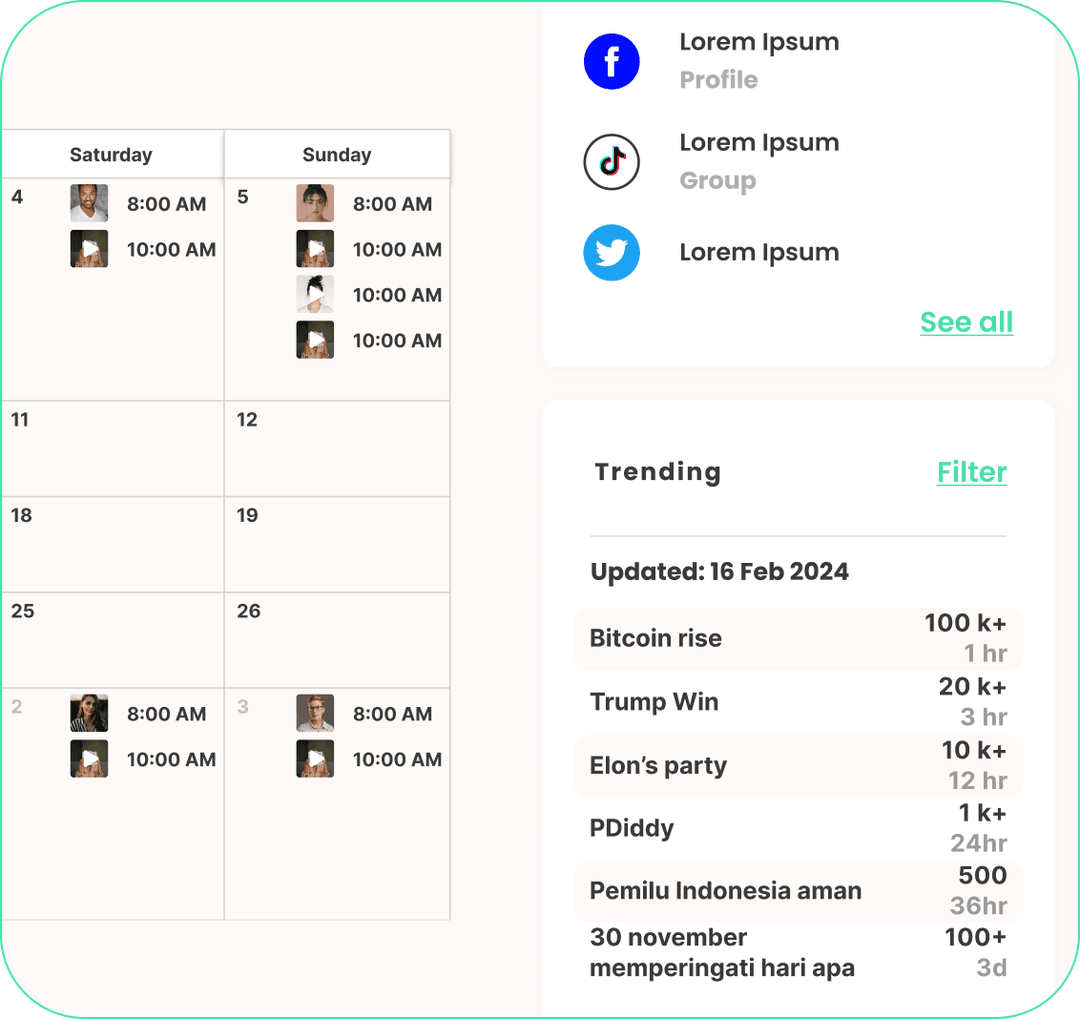Viewport: 1080px width, 1019px height.
Task: Select the Saturday column header
Action: [111, 155]
